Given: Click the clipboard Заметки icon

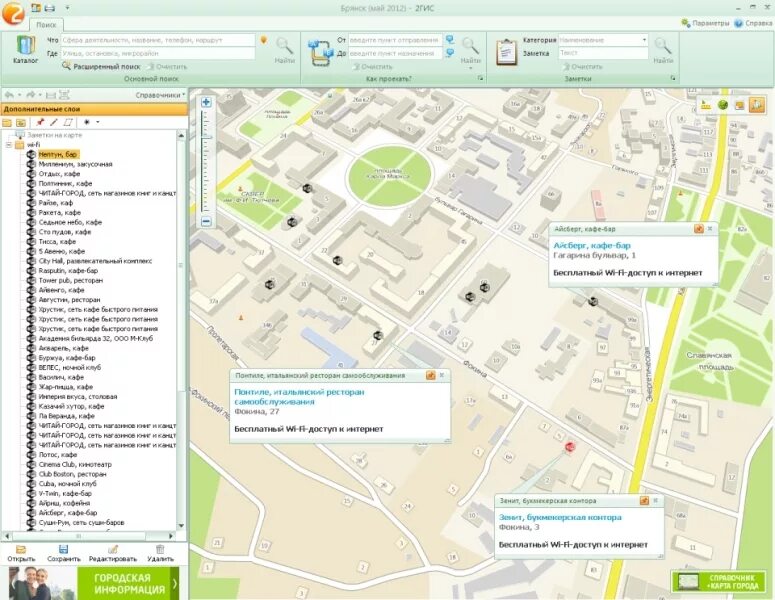Looking at the screenshot, I should [x=506, y=52].
